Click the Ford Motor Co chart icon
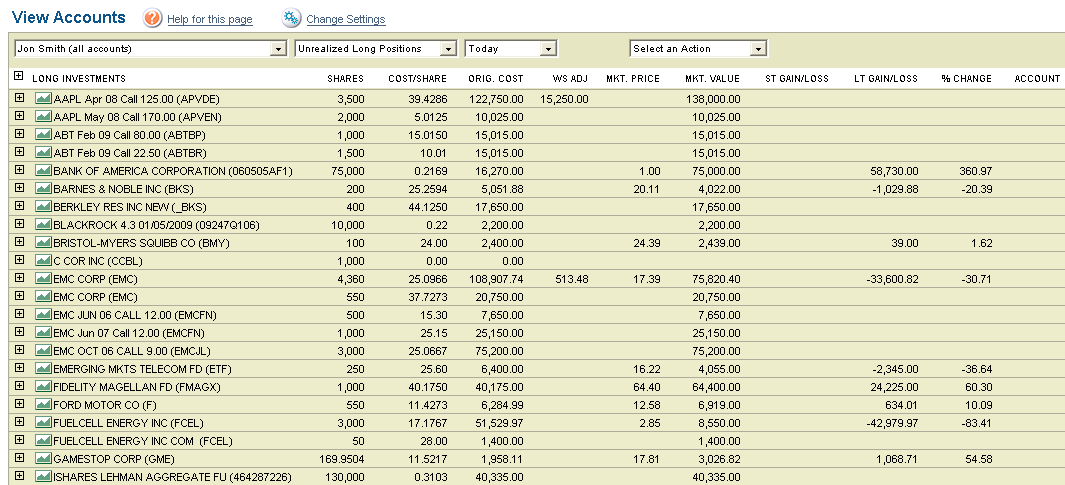 coord(43,405)
